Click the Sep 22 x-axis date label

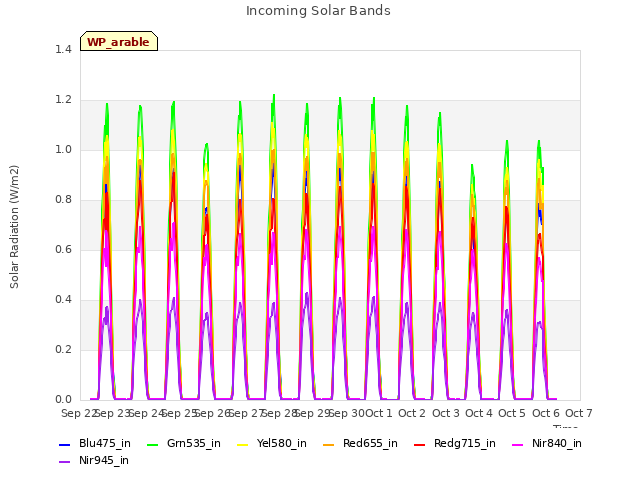click(79, 413)
